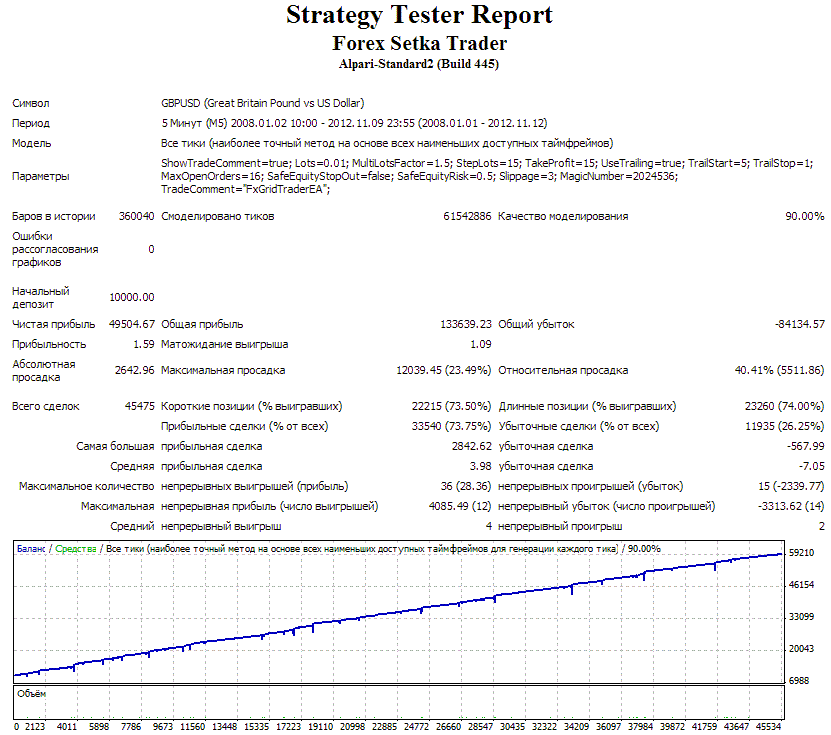Click the 'Средства' legend label in chart

[76, 549]
